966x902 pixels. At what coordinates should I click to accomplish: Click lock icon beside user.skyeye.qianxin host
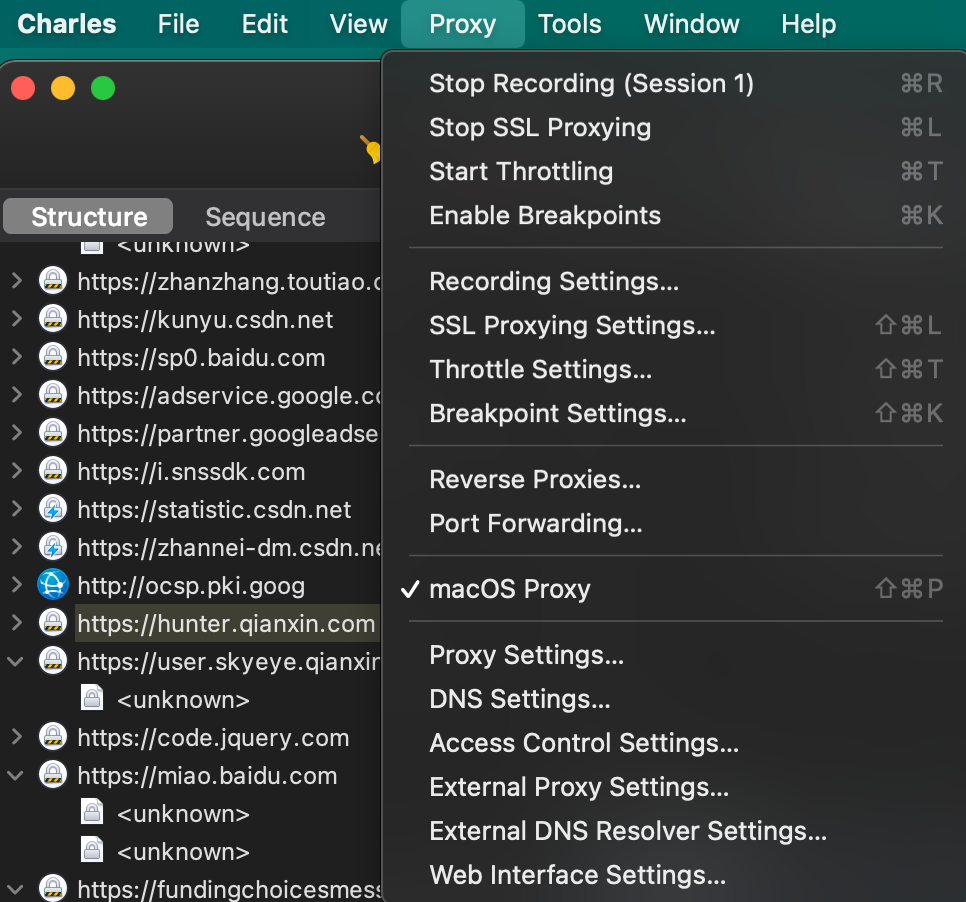coord(53,661)
